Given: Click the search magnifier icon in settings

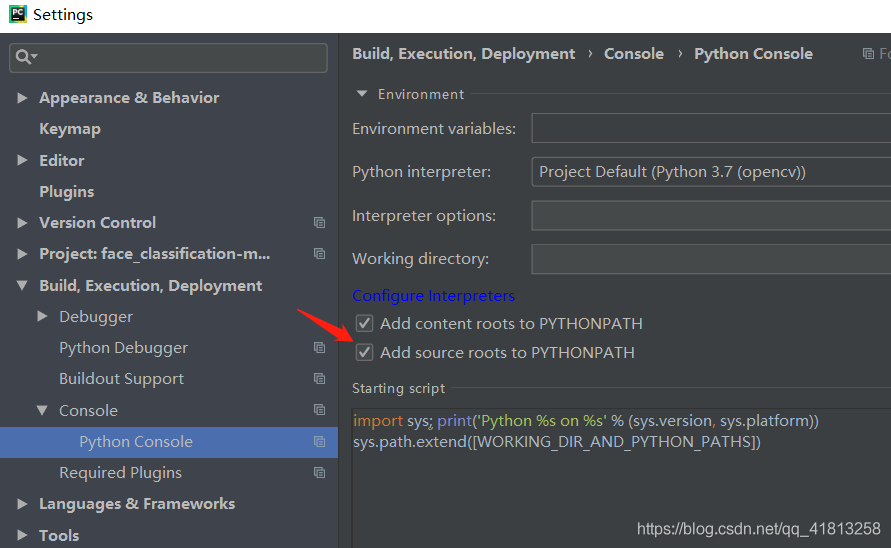Looking at the screenshot, I should pyautogui.click(x=23, y=58).
